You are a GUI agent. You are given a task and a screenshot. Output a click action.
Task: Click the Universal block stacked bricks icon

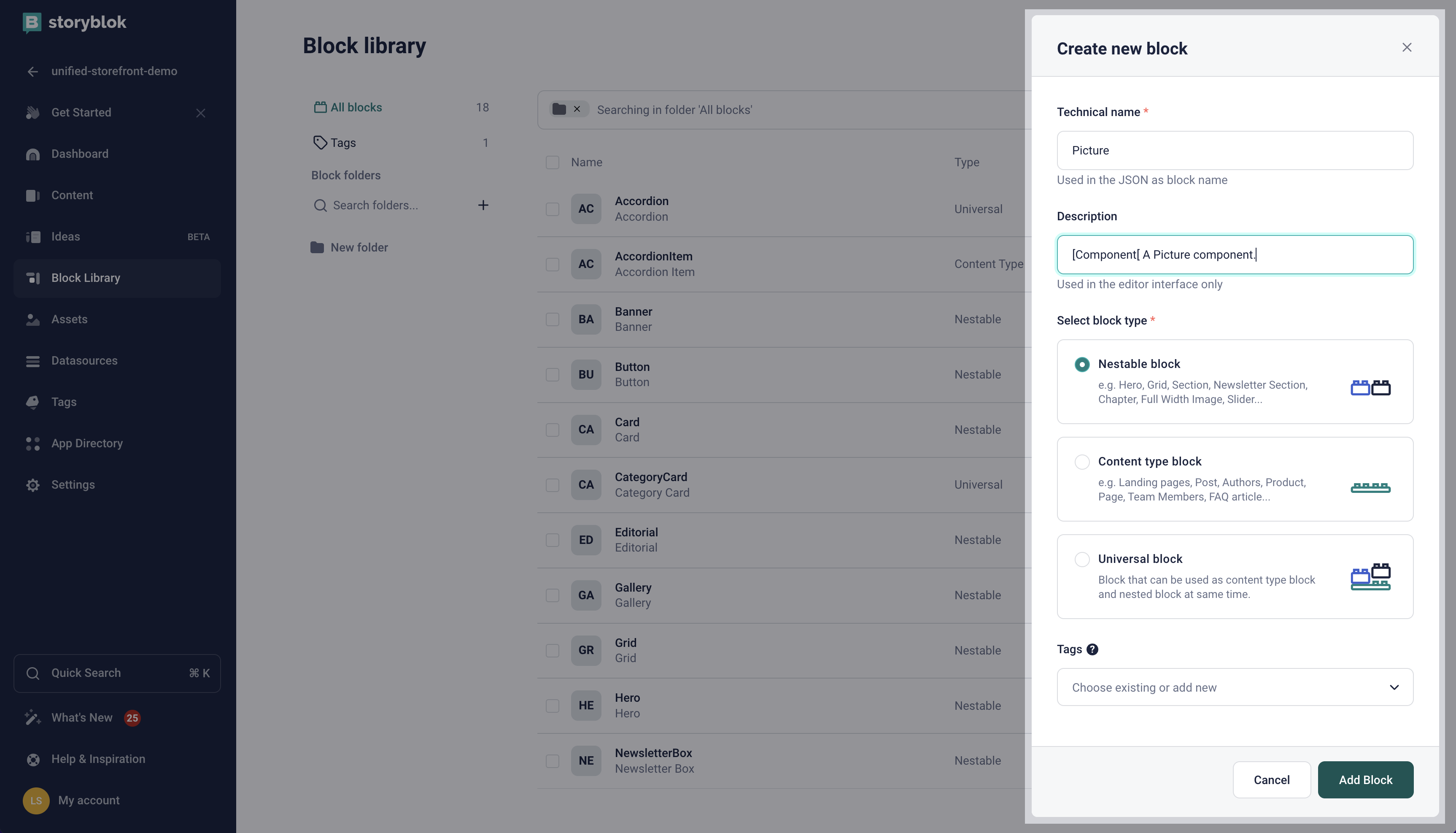[x=1370, y=576]
